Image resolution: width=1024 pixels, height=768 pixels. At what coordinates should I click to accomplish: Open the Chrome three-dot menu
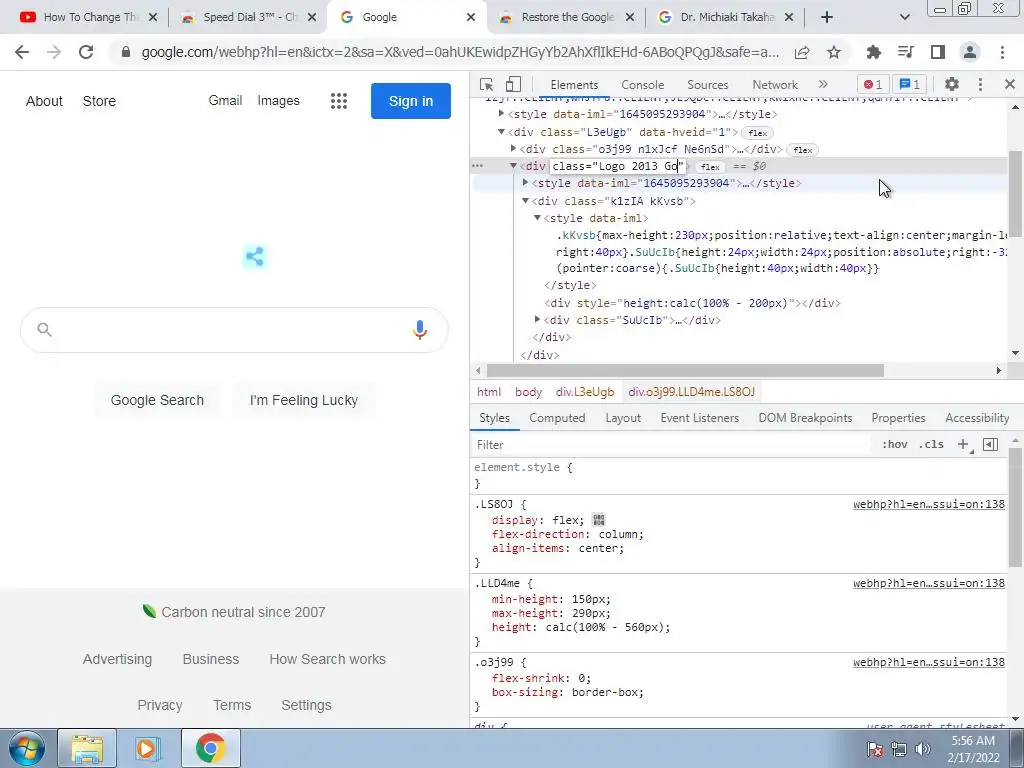[x=1002, y=52]
